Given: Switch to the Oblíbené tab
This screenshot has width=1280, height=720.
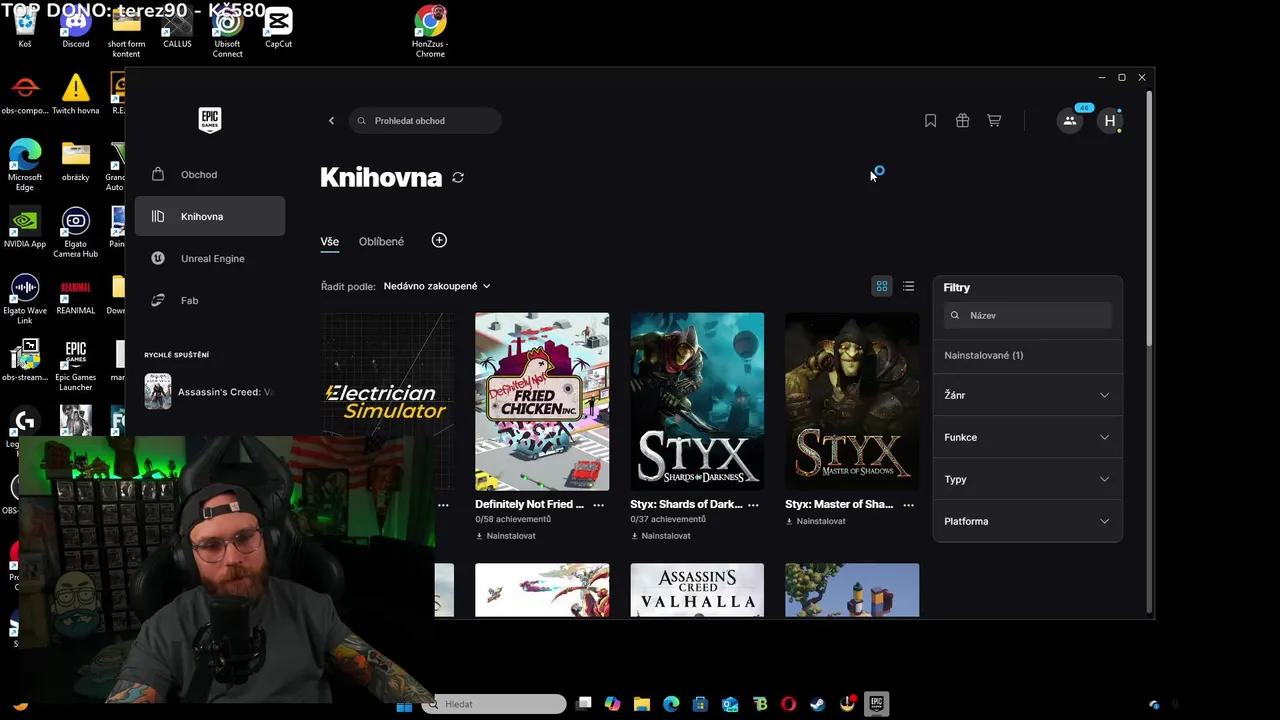Looking at the screenshot, I should coord(381,241).
